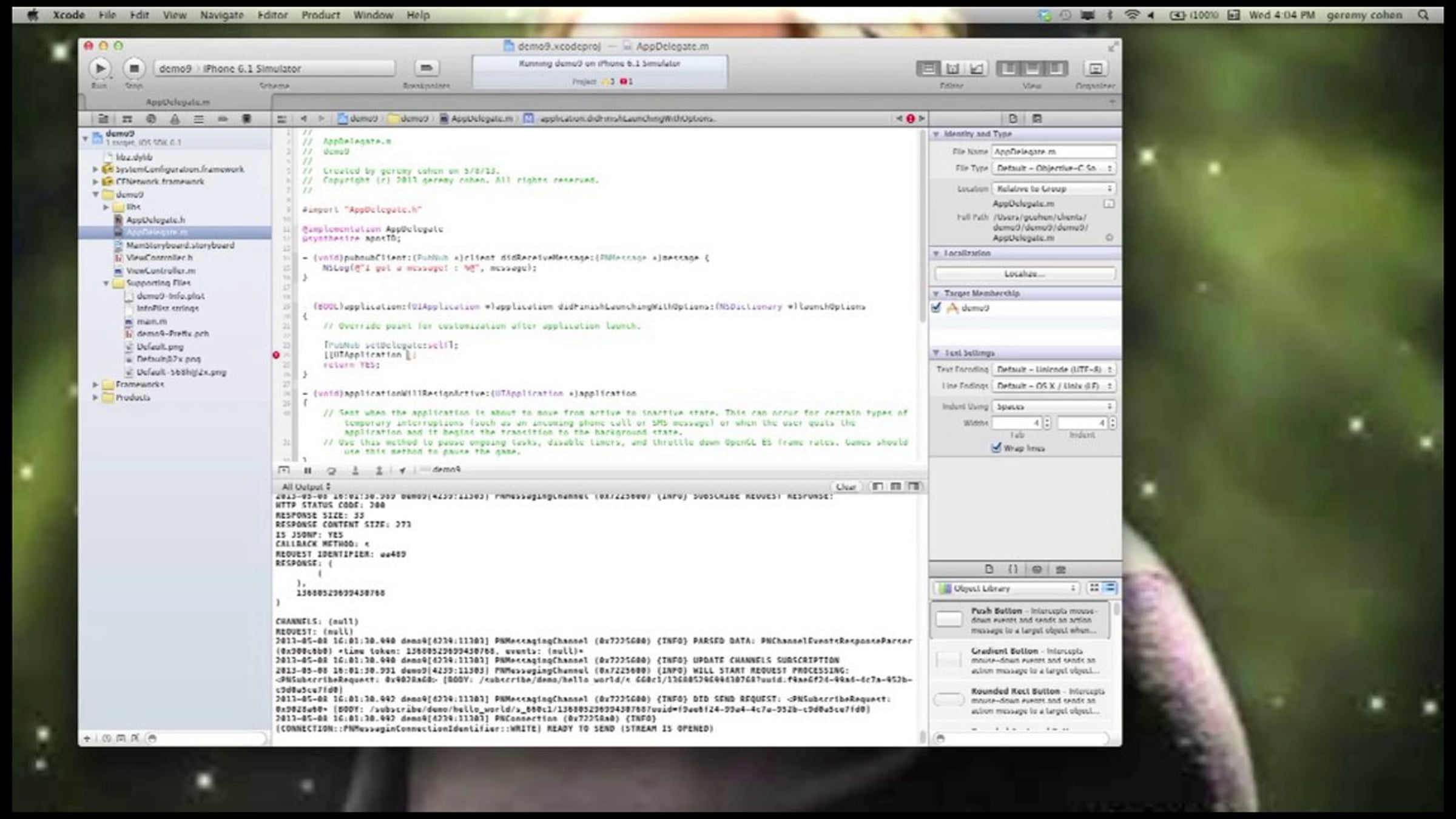Go forward in editor history

coord(321,119)
